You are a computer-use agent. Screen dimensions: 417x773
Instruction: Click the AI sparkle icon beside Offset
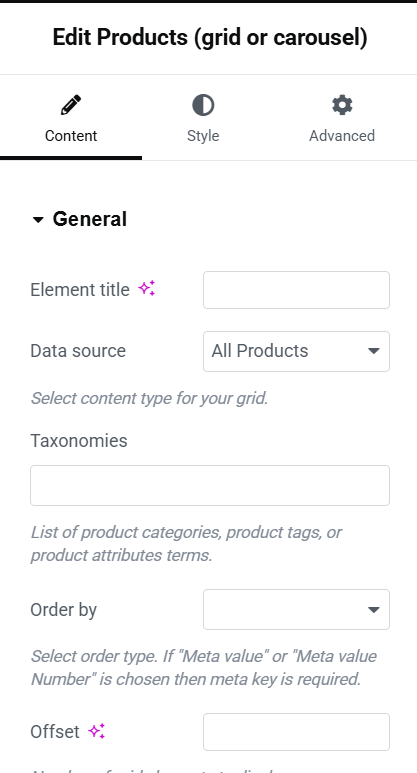coord(97,731)
